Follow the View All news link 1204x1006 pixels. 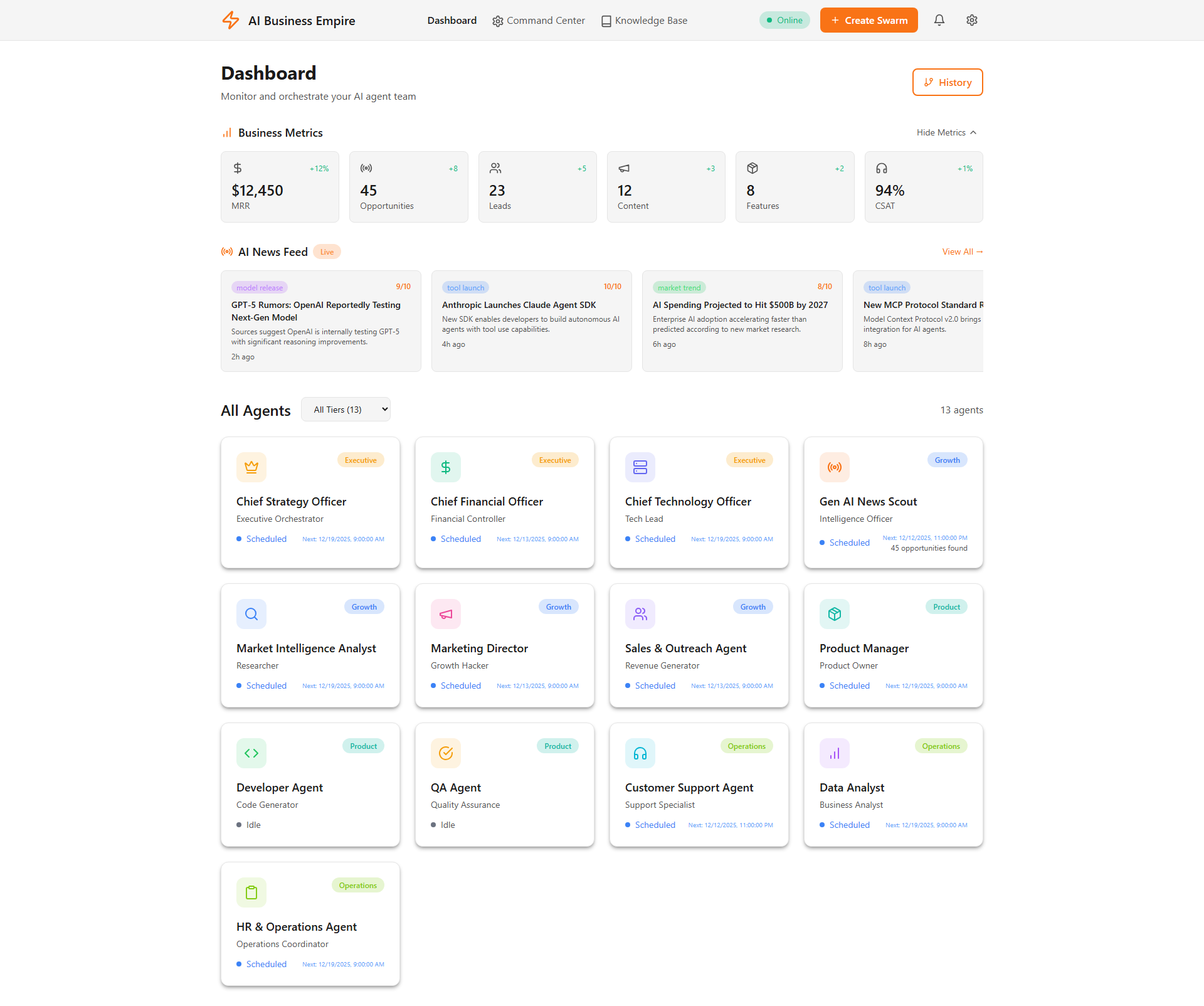point(963,251)
